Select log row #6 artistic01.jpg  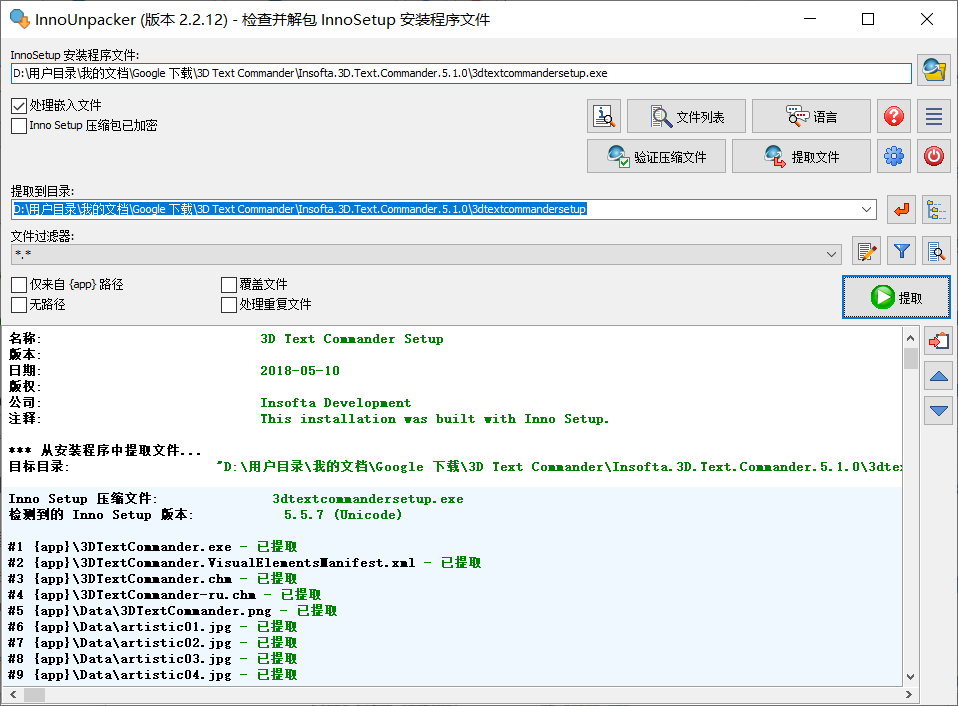pos(153,627)
